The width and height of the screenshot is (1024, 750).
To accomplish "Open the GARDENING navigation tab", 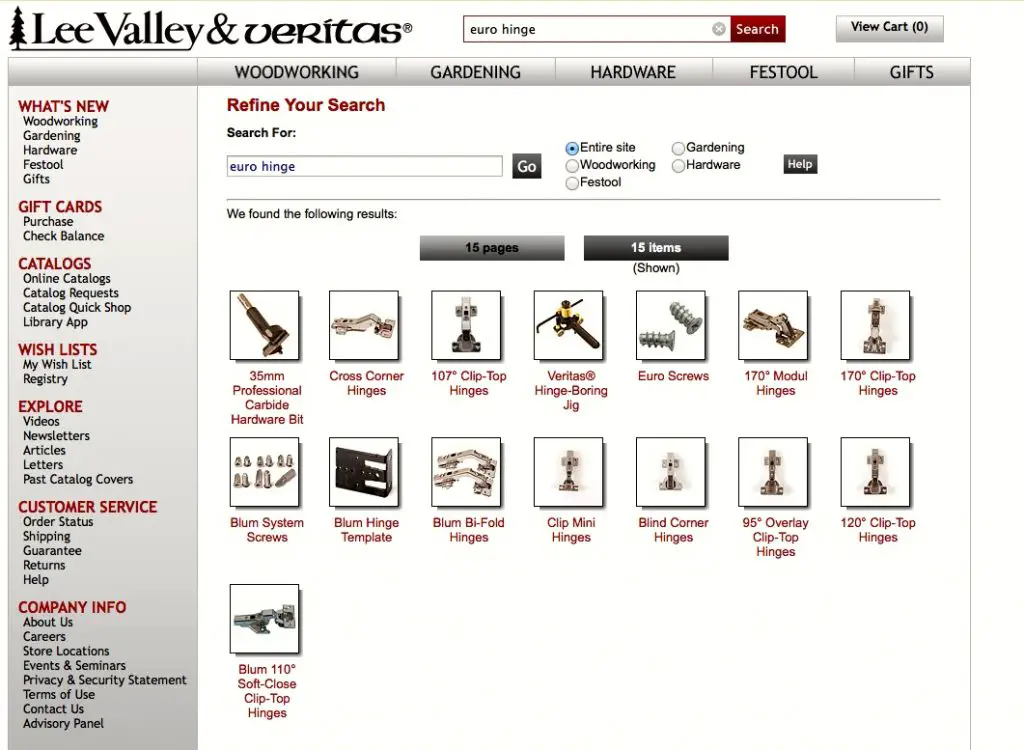I will point(475,72).
